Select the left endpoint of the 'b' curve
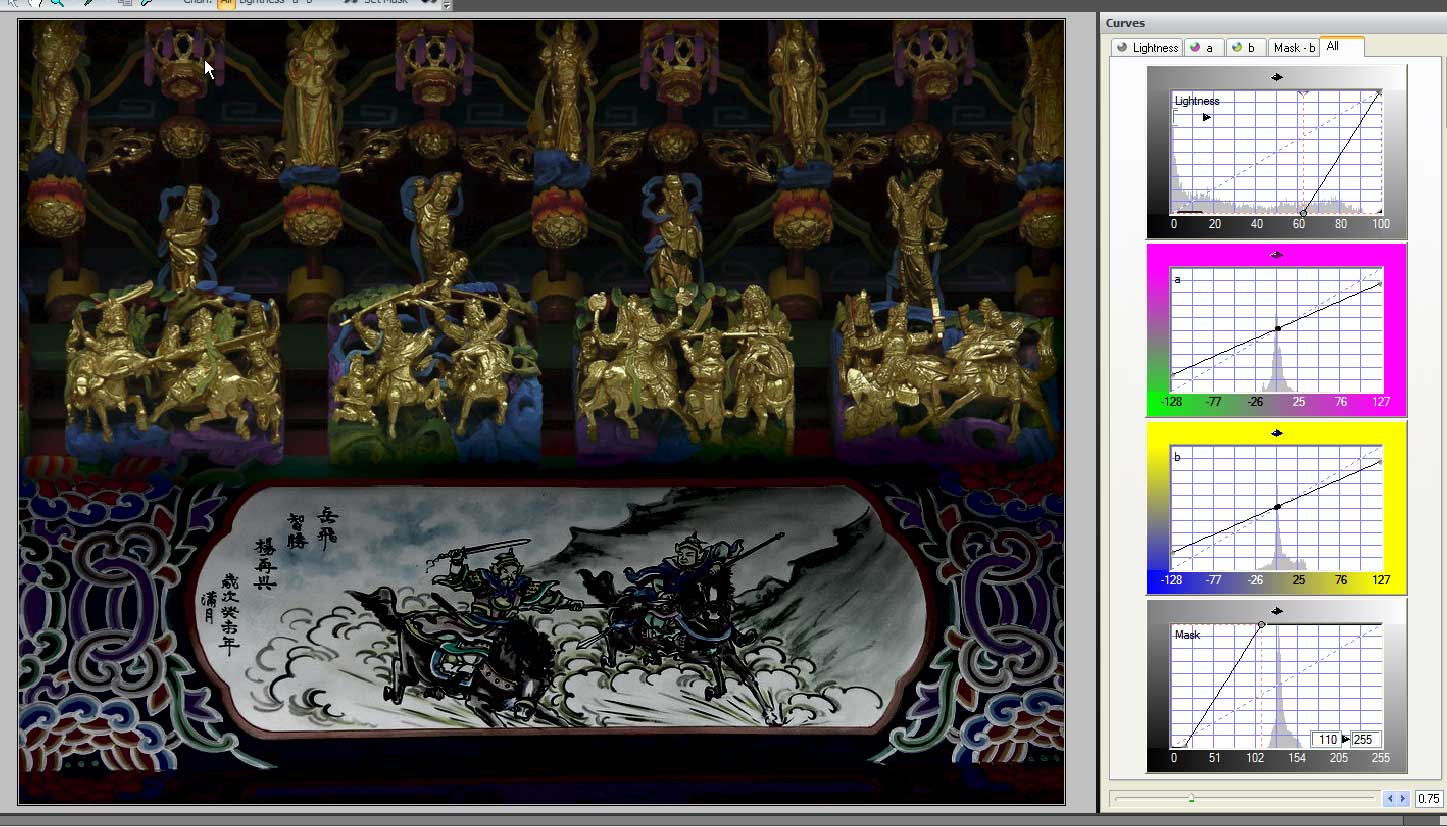This screenshot has width=1447, height=827. 1173,551
